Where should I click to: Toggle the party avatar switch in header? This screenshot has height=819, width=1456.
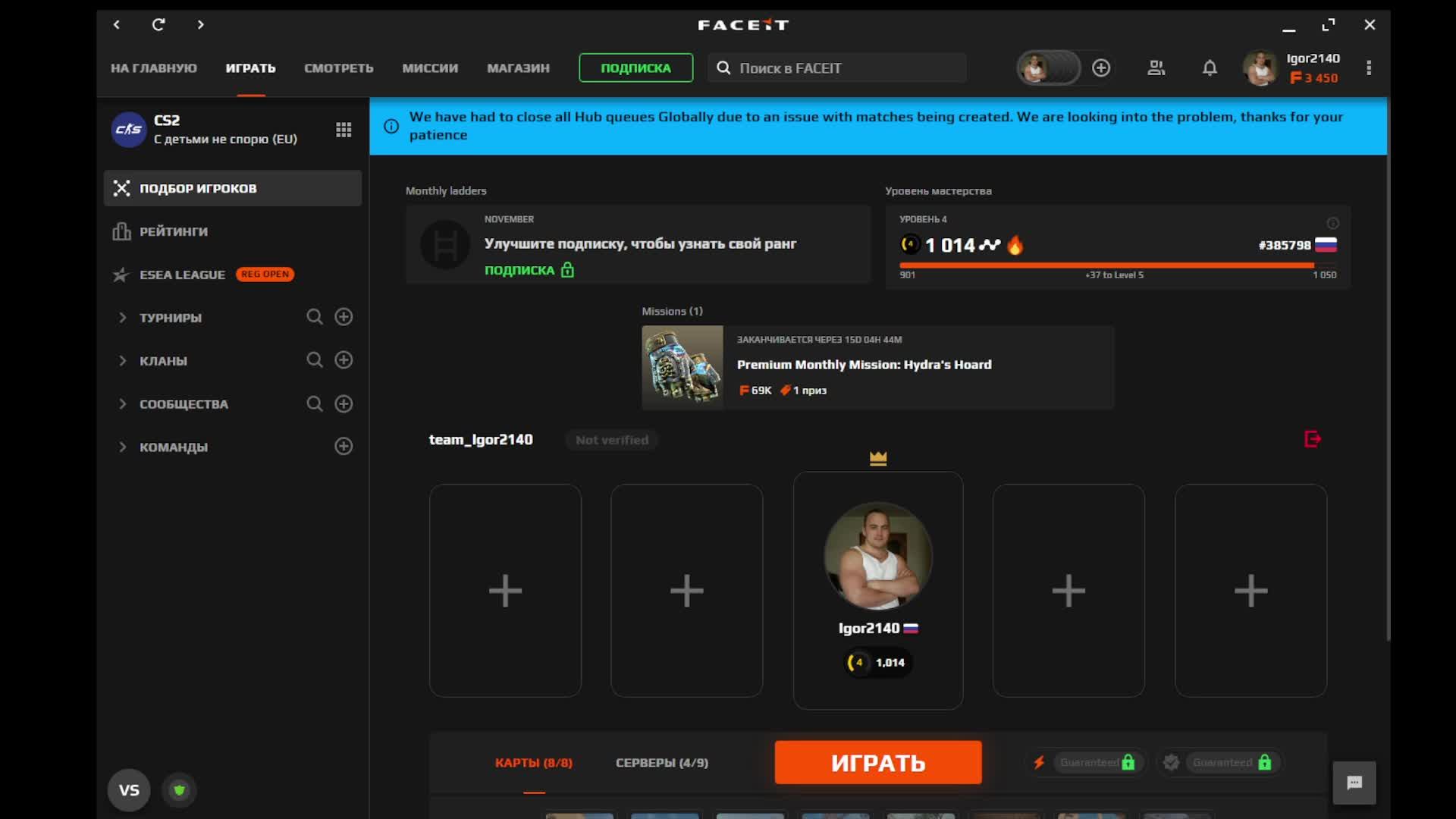[1049, 68]
